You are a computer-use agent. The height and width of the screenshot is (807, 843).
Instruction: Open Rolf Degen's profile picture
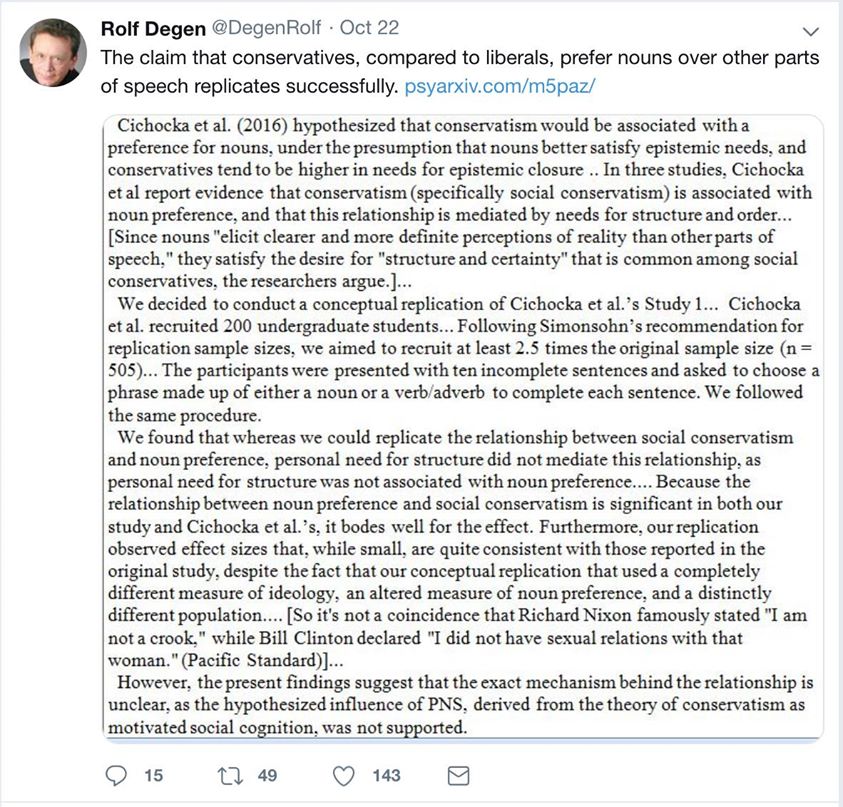tap(52, 52)
